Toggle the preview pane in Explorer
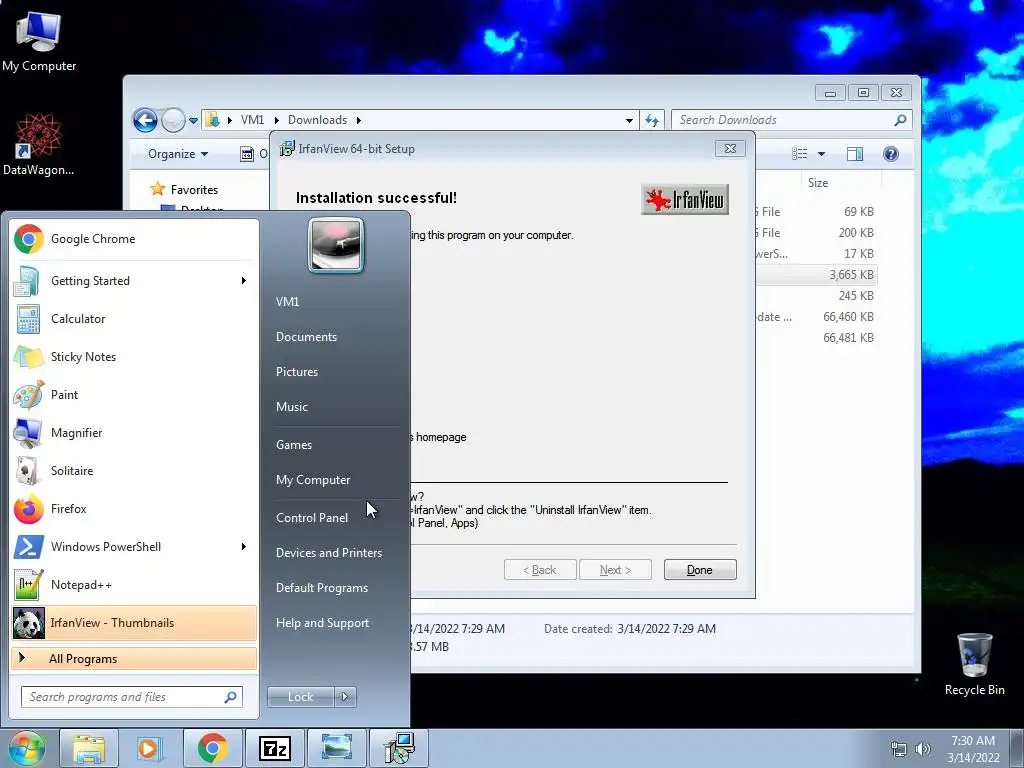The height and width of the screenshot is (768, 1024). point(854,154)
